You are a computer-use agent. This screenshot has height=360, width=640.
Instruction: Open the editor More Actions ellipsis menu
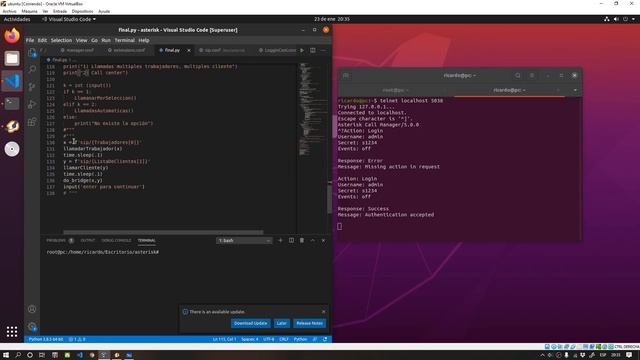coord(324,50)
